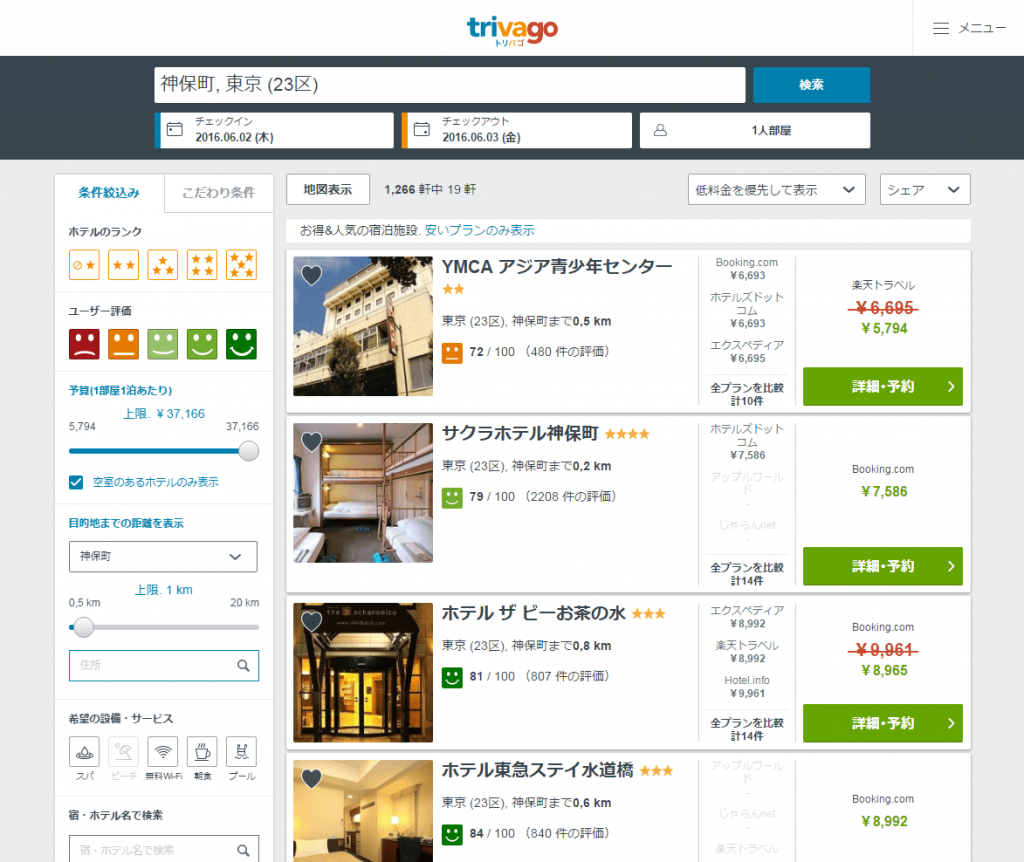Select the five-star hotel rank filter

point(241,265)
